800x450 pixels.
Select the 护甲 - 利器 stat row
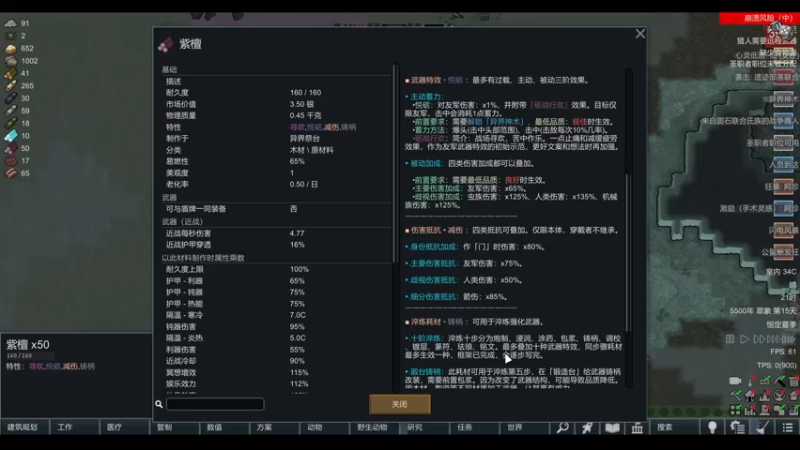click(x=277, y=281)
